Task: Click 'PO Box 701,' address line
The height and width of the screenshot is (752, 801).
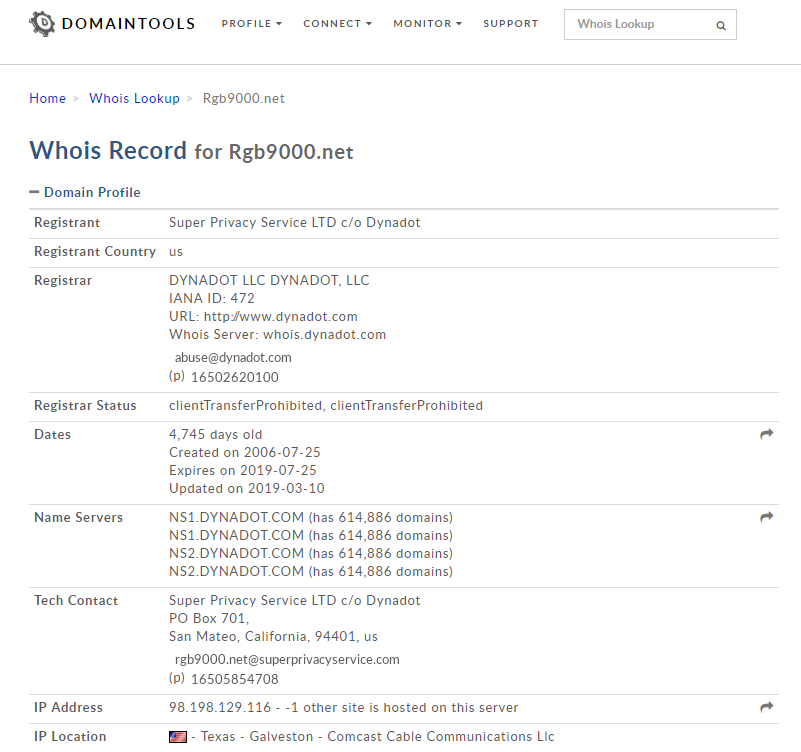Action: (209, 619)
